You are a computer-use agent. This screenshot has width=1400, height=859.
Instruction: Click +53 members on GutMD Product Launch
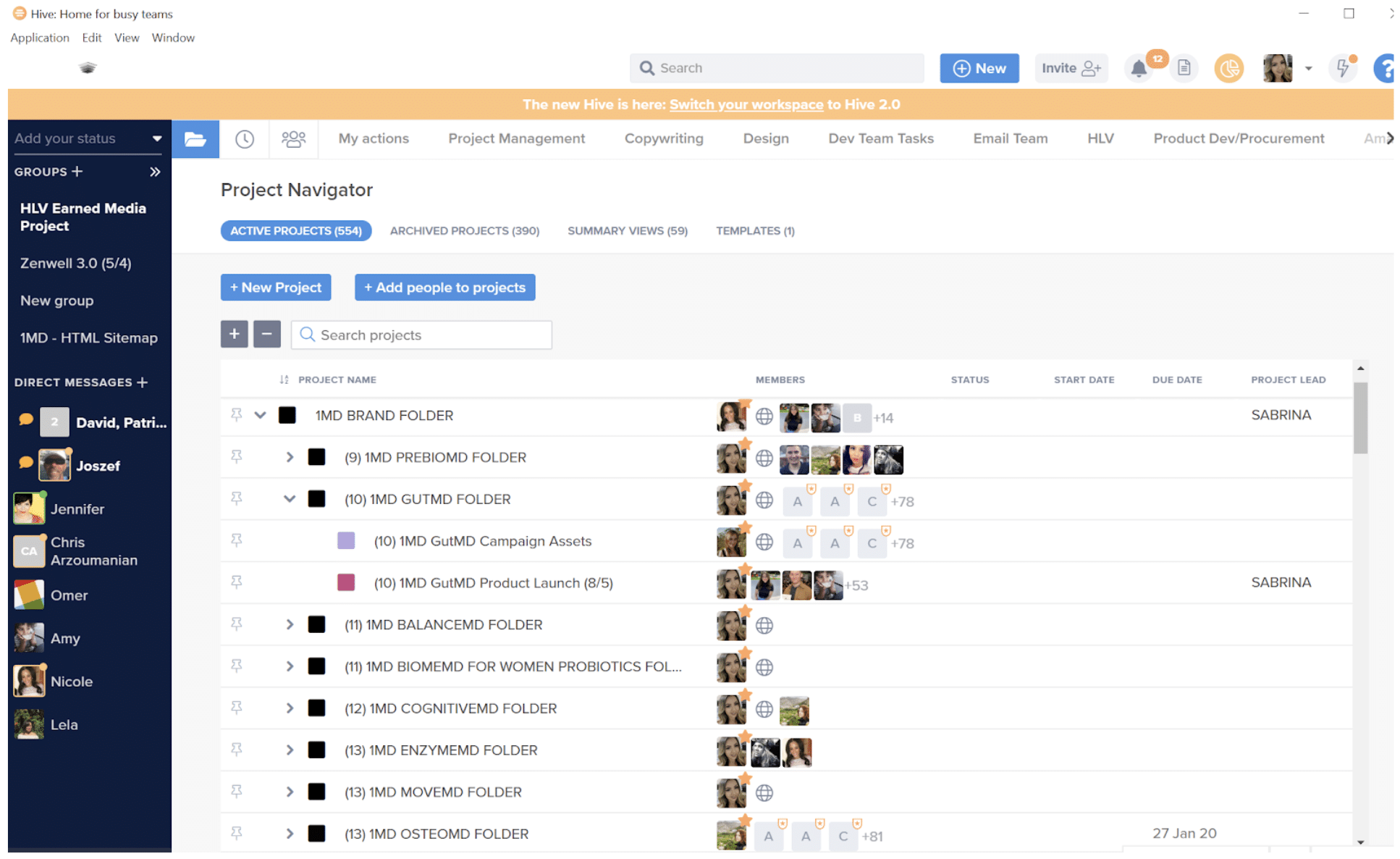point(856,586)
